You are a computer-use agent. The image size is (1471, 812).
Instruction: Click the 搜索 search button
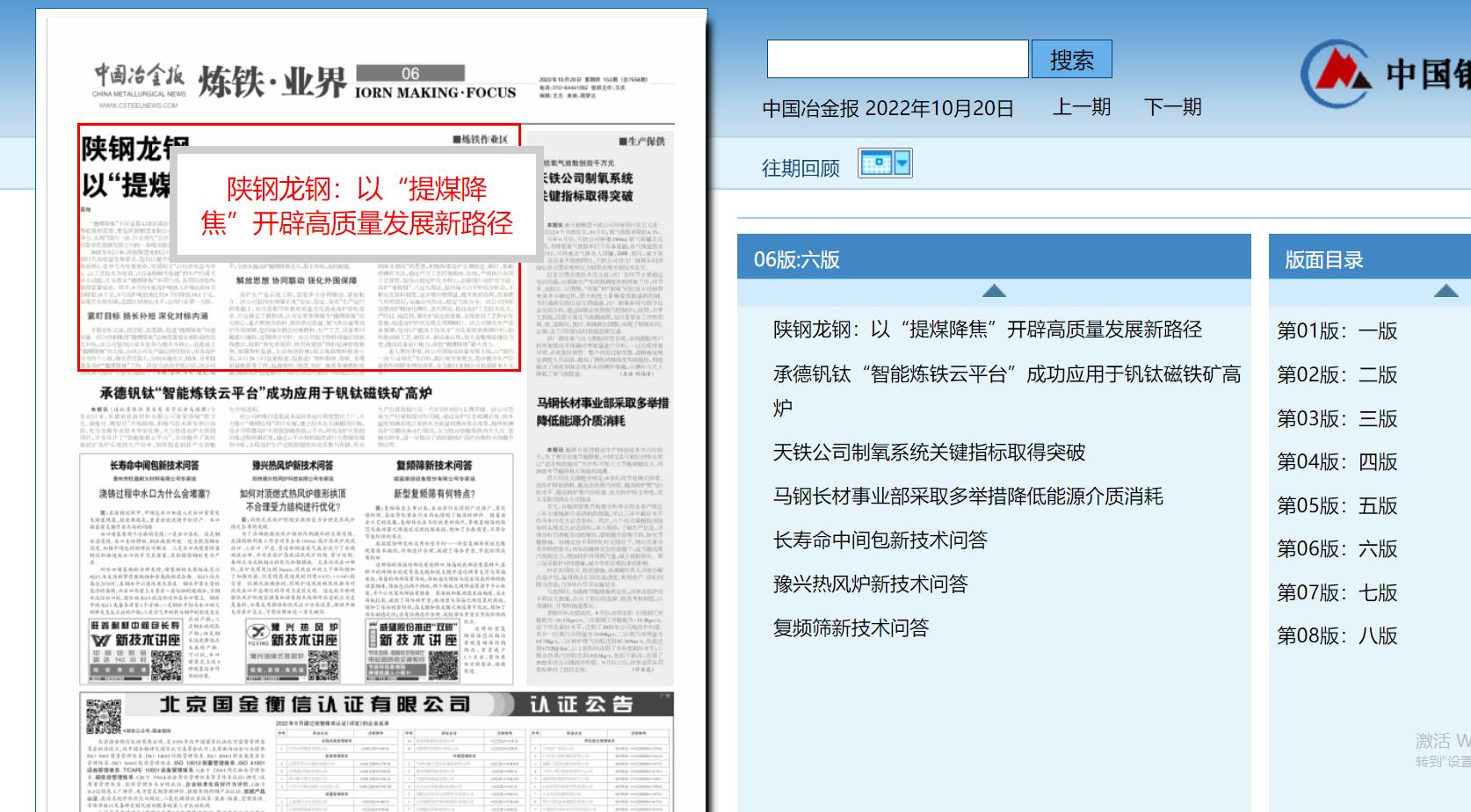[1071, 59]
